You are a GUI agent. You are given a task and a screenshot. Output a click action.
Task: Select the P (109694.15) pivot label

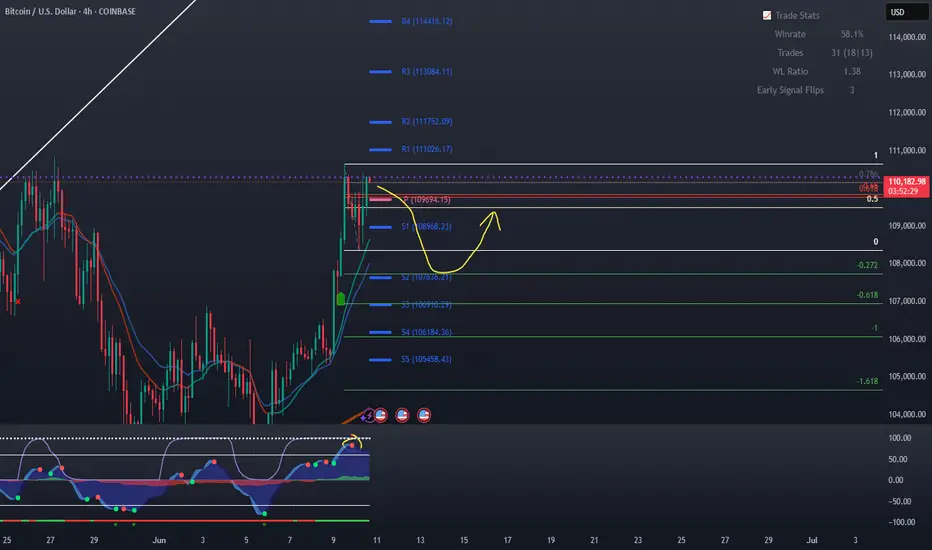(427, 200)
